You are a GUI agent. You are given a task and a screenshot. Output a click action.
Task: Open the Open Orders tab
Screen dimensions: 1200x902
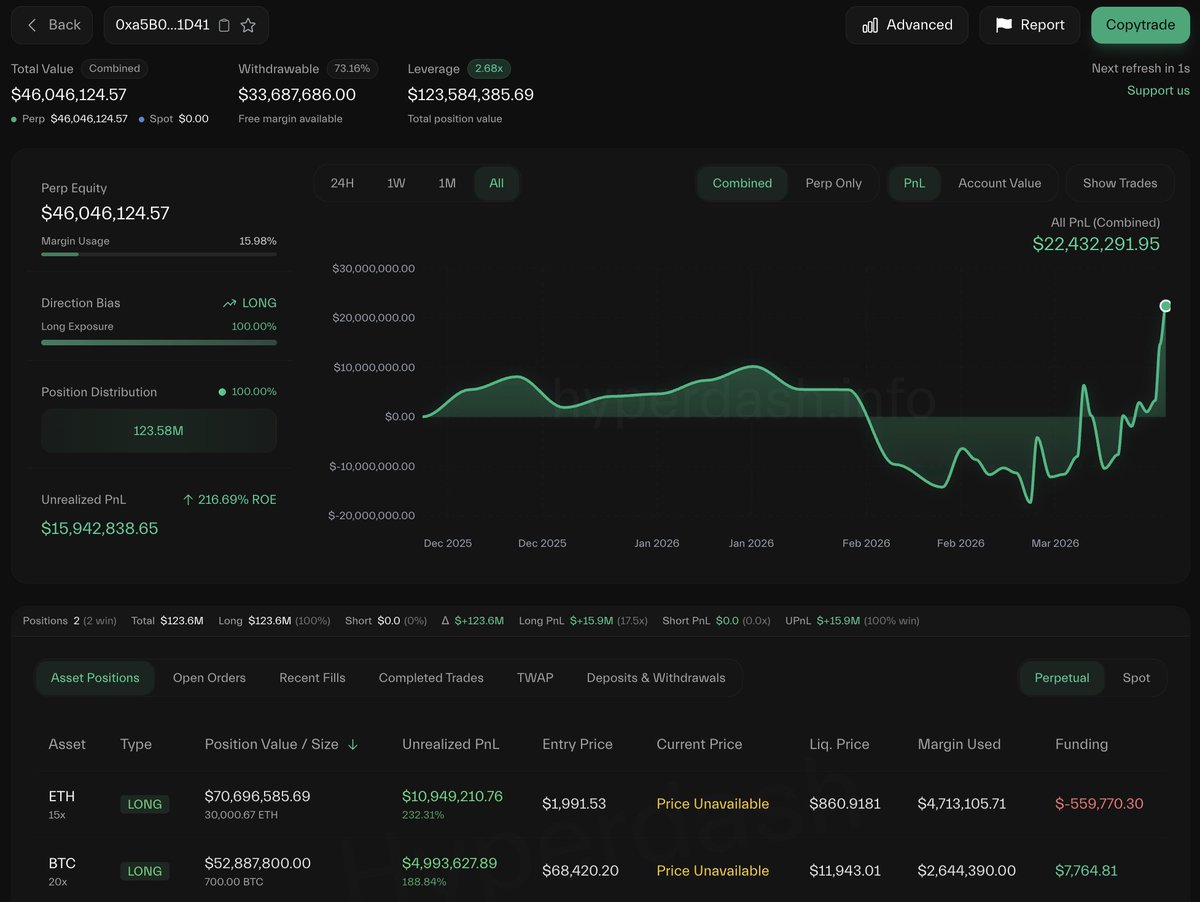(x=209, y=677)
